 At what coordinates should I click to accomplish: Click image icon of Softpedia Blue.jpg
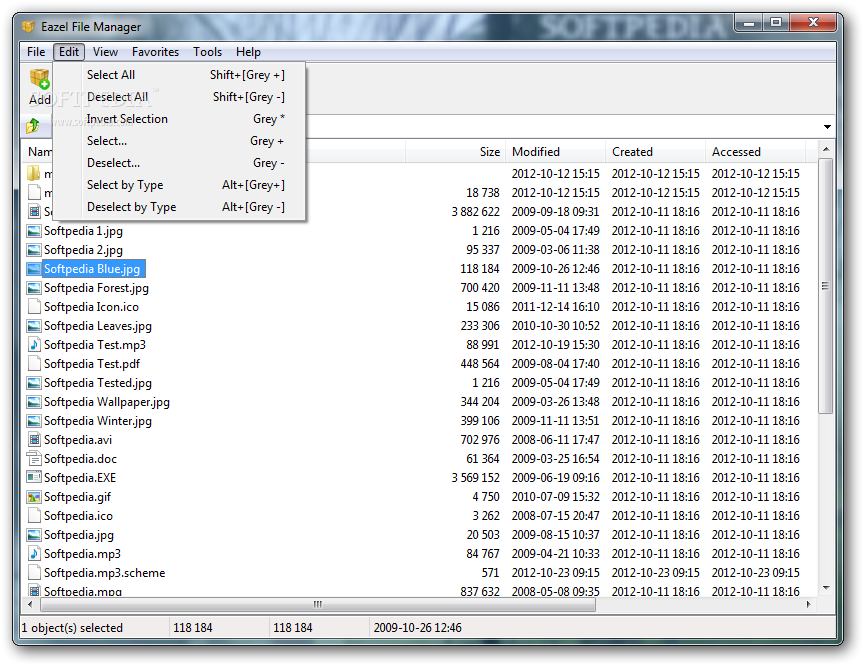[34, 269]
